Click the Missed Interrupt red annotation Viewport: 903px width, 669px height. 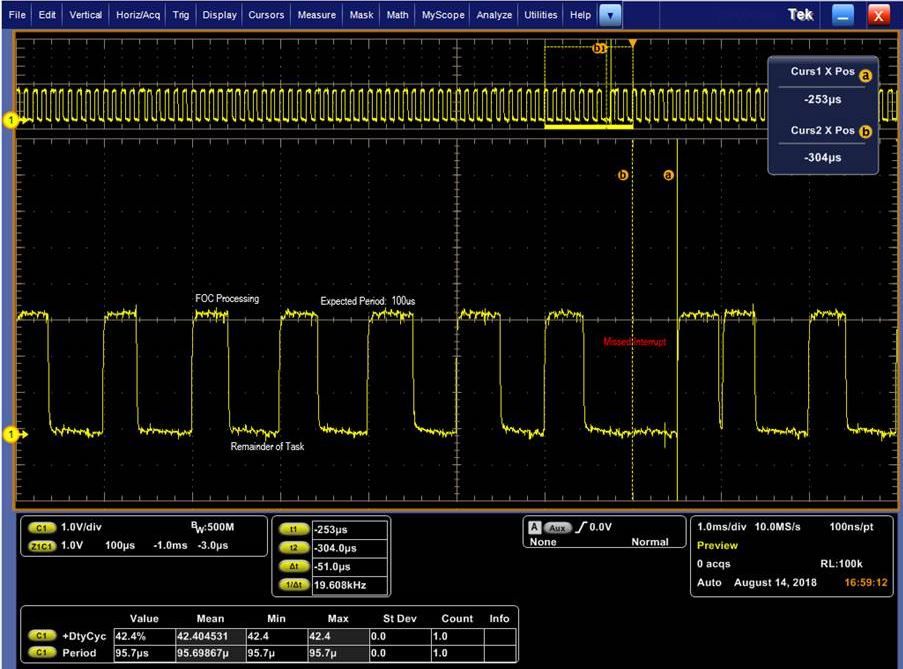coord(635,342)
